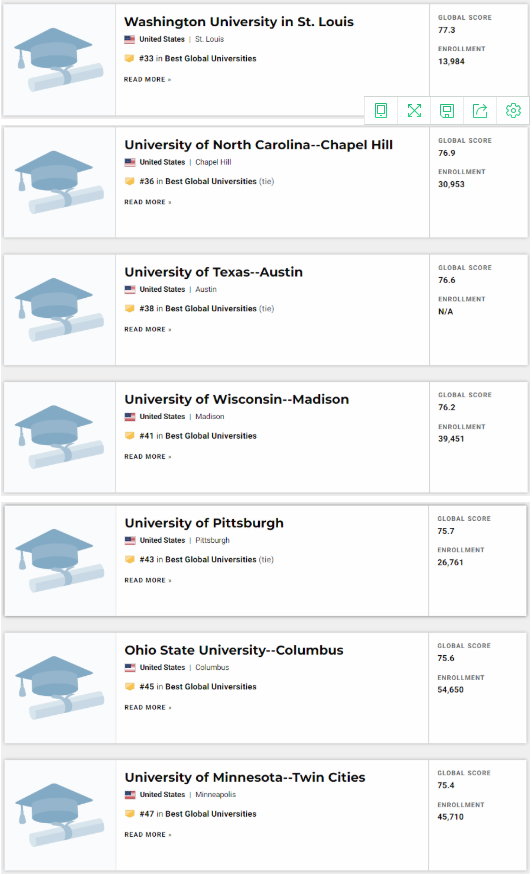Open Washington University in St. Louis title
The height and width of the screenshot is (875, 532).
pos(239,22)
